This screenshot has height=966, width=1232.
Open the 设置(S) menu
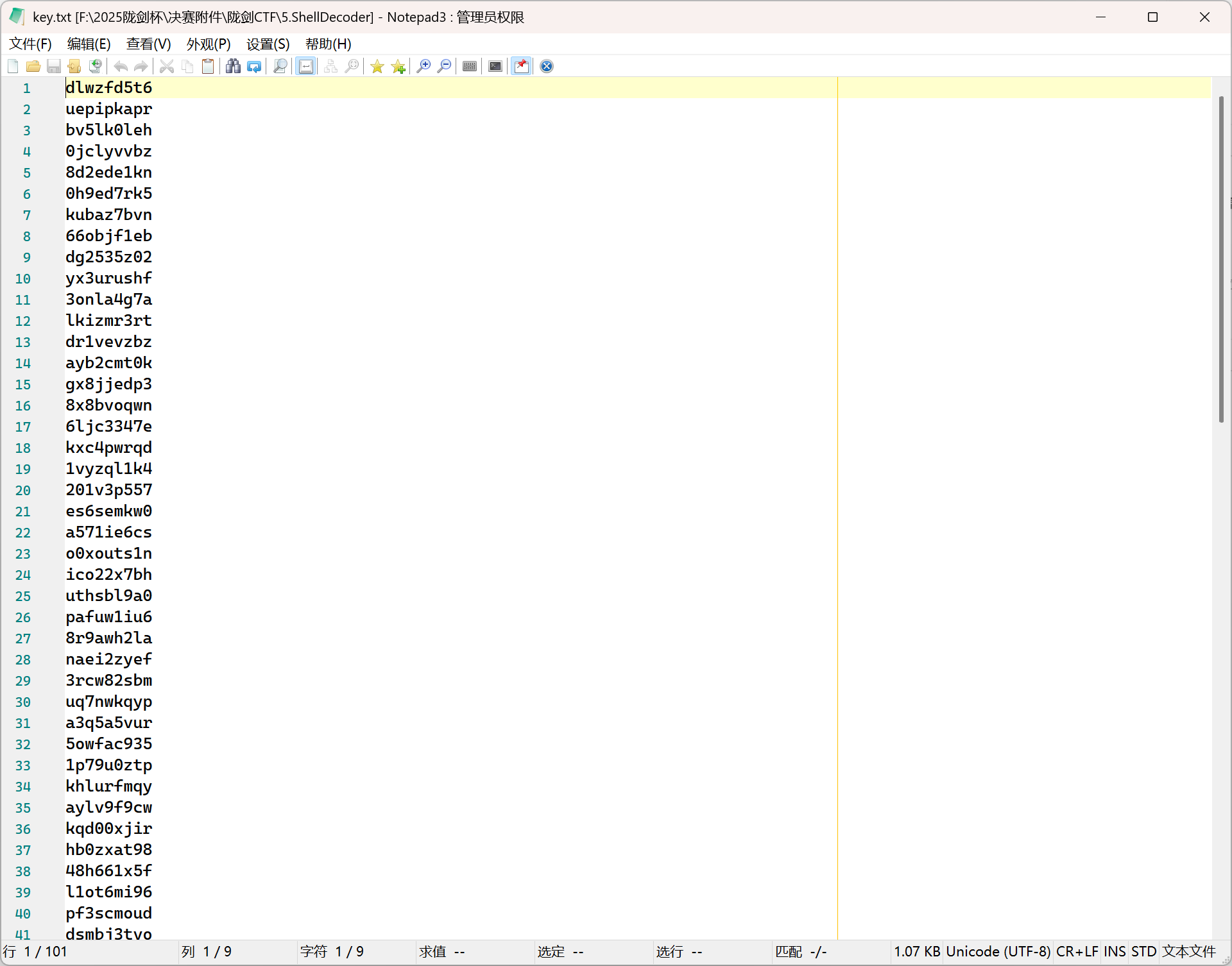(268, 44)
